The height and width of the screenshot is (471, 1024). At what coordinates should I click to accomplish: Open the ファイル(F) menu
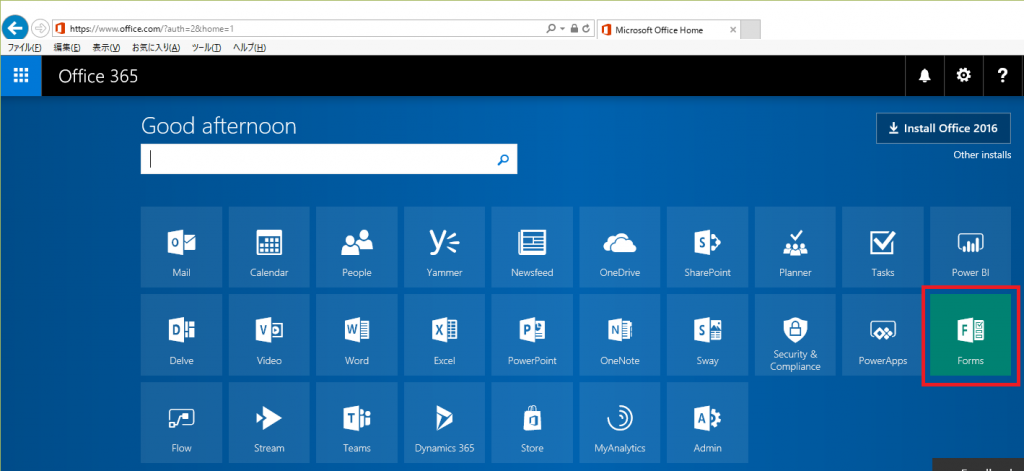click(24, 48)
